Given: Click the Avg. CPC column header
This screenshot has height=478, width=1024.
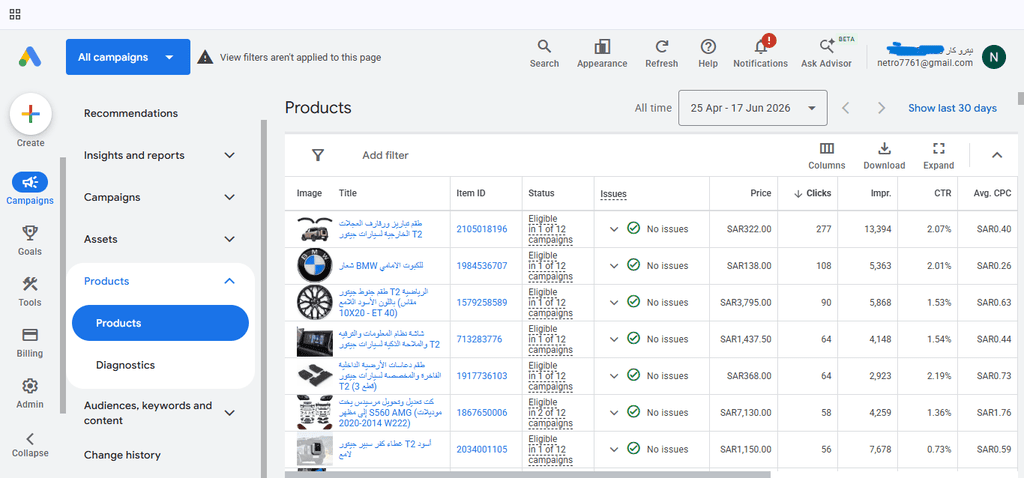Looking at the screenshot, I should tap(993, 193).
